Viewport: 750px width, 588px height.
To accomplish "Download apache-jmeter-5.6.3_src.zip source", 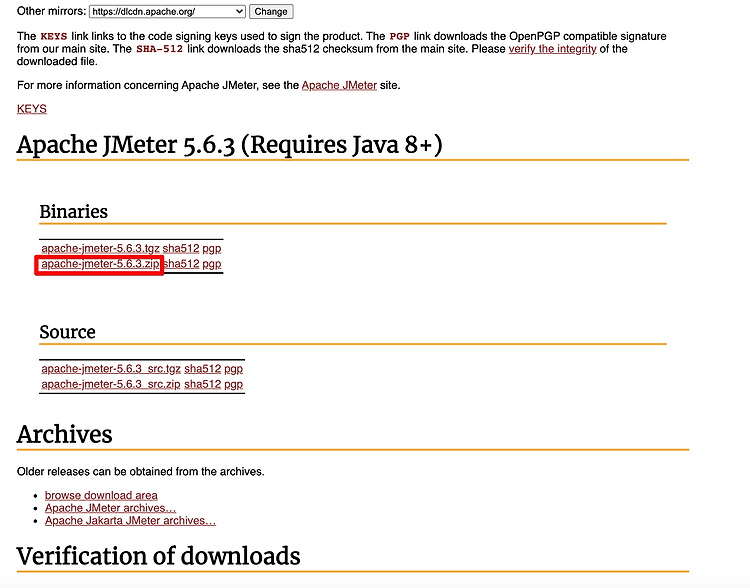I will (x=111, y=384).
